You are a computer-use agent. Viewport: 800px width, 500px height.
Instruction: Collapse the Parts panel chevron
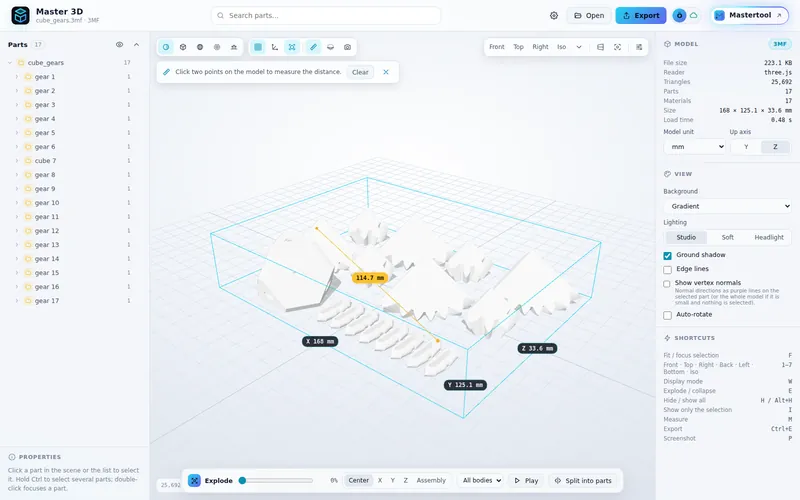[136, 44]
